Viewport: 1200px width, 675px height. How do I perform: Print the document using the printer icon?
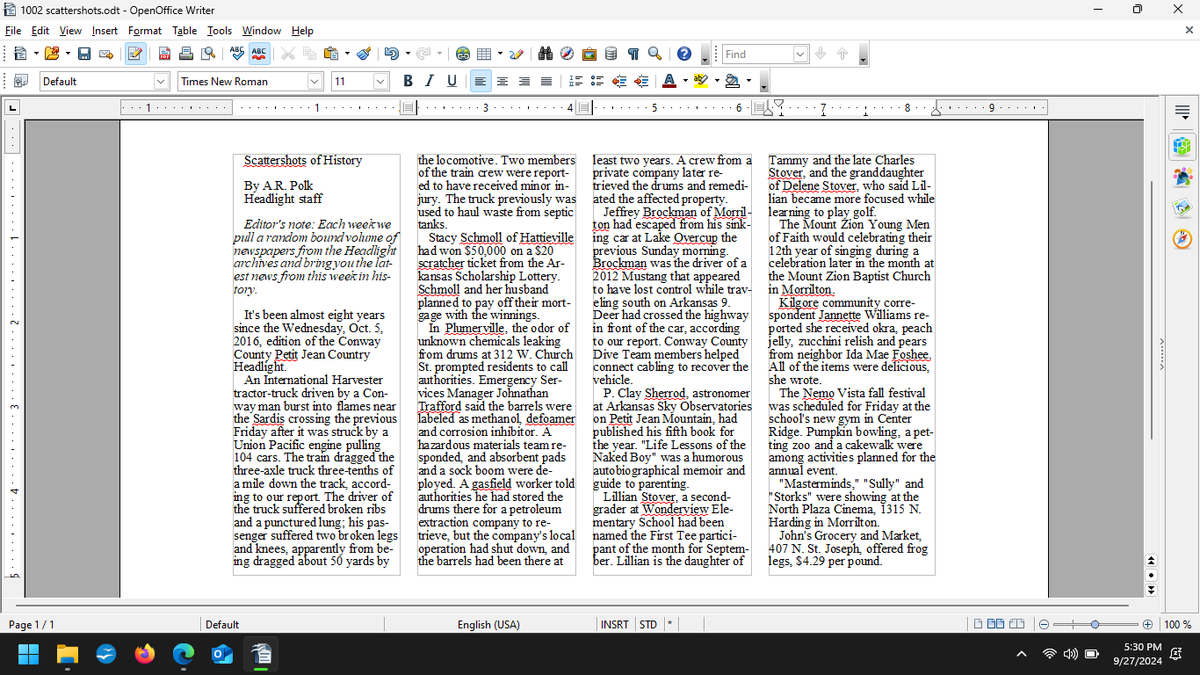click(x=187, y=55)
